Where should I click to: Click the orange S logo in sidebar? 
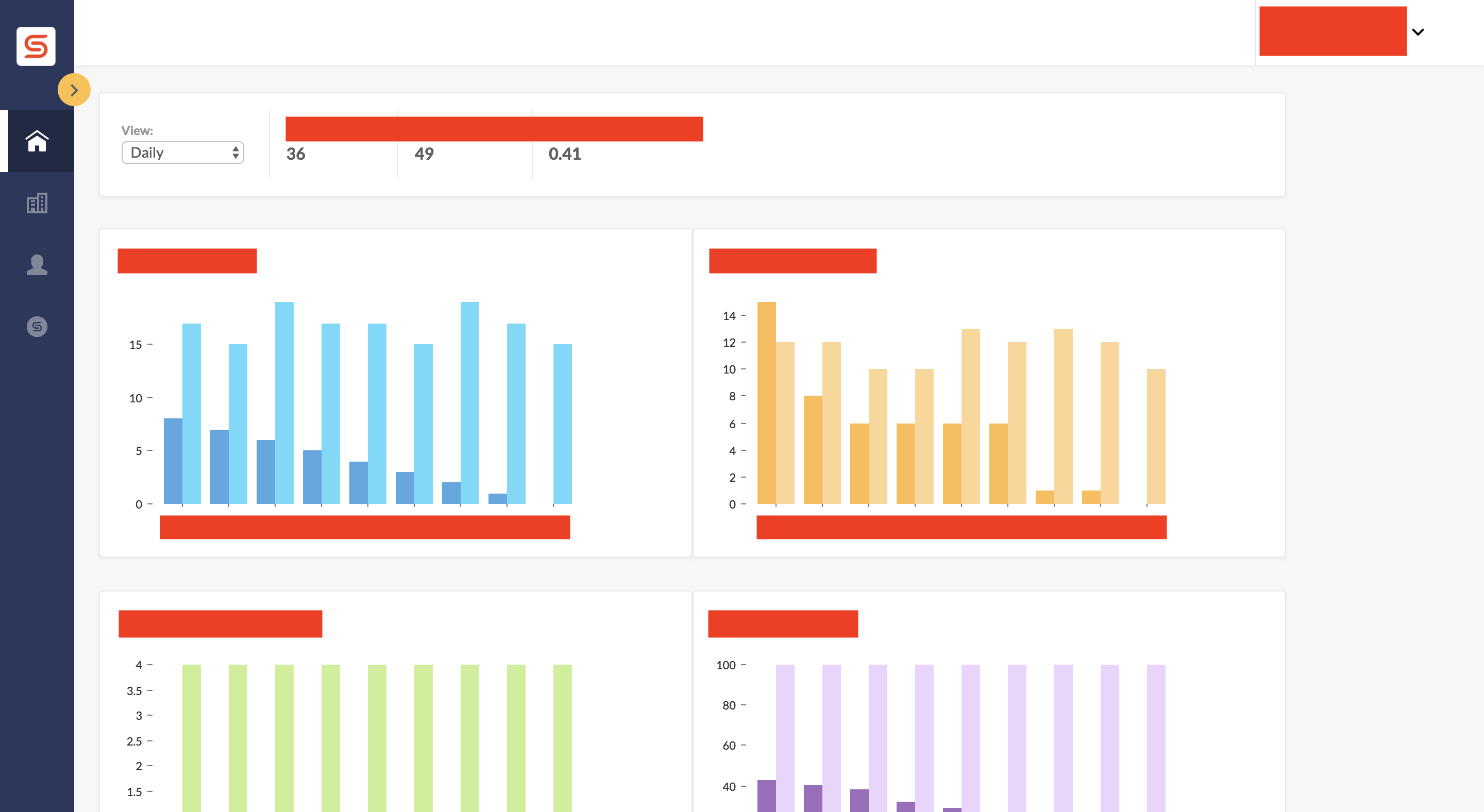[36, 46]
